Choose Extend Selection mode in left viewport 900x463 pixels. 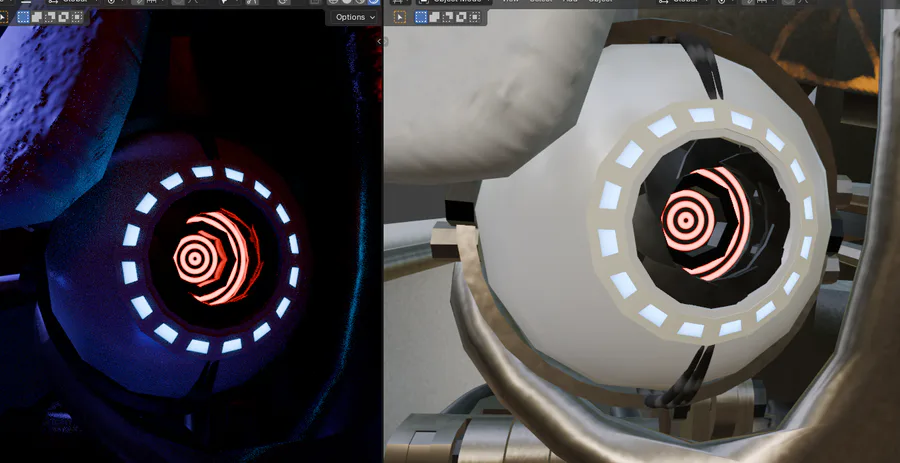tap(37, 17)
